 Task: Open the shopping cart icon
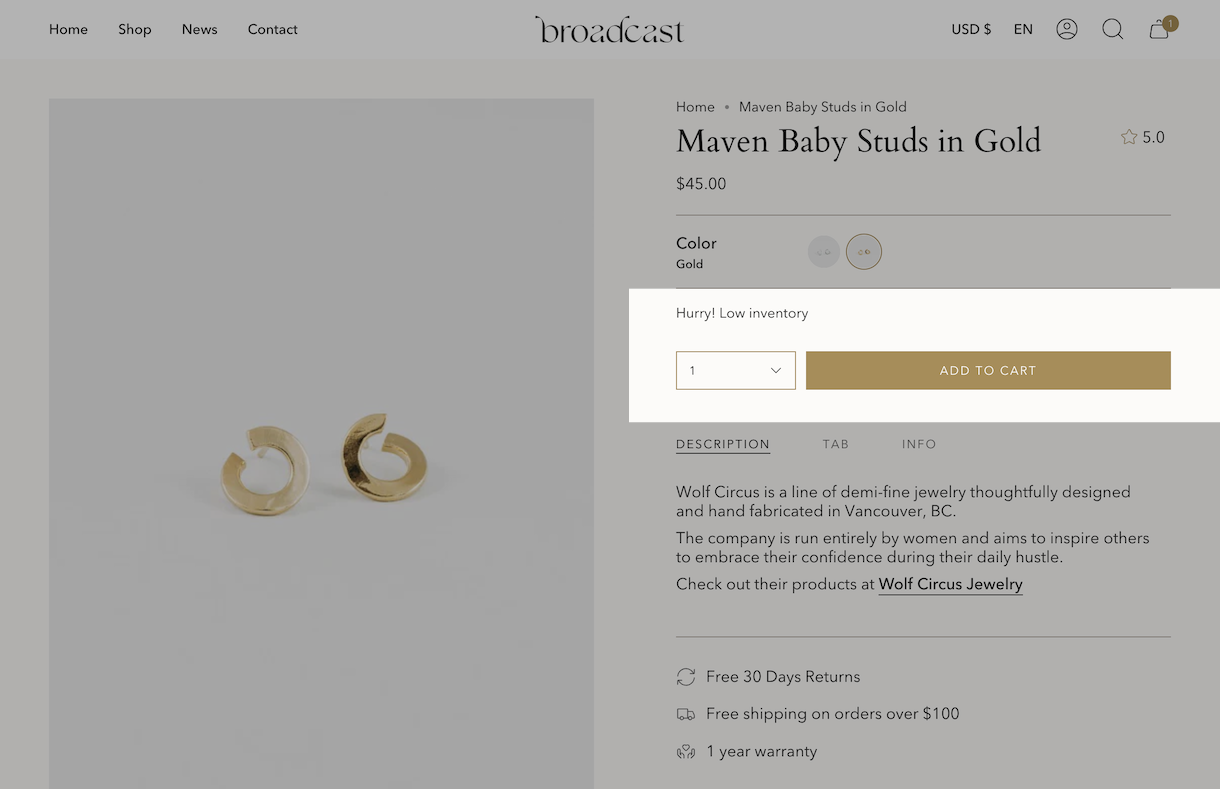point(1160,28)
